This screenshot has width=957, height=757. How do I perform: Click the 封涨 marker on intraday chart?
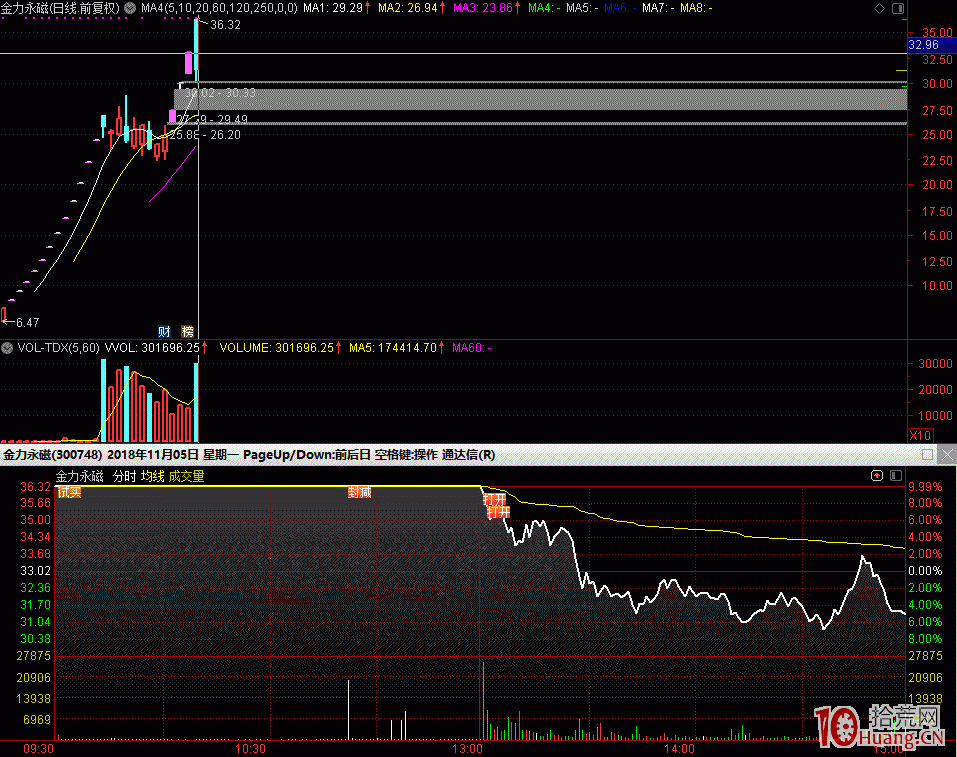coord(359,492)
